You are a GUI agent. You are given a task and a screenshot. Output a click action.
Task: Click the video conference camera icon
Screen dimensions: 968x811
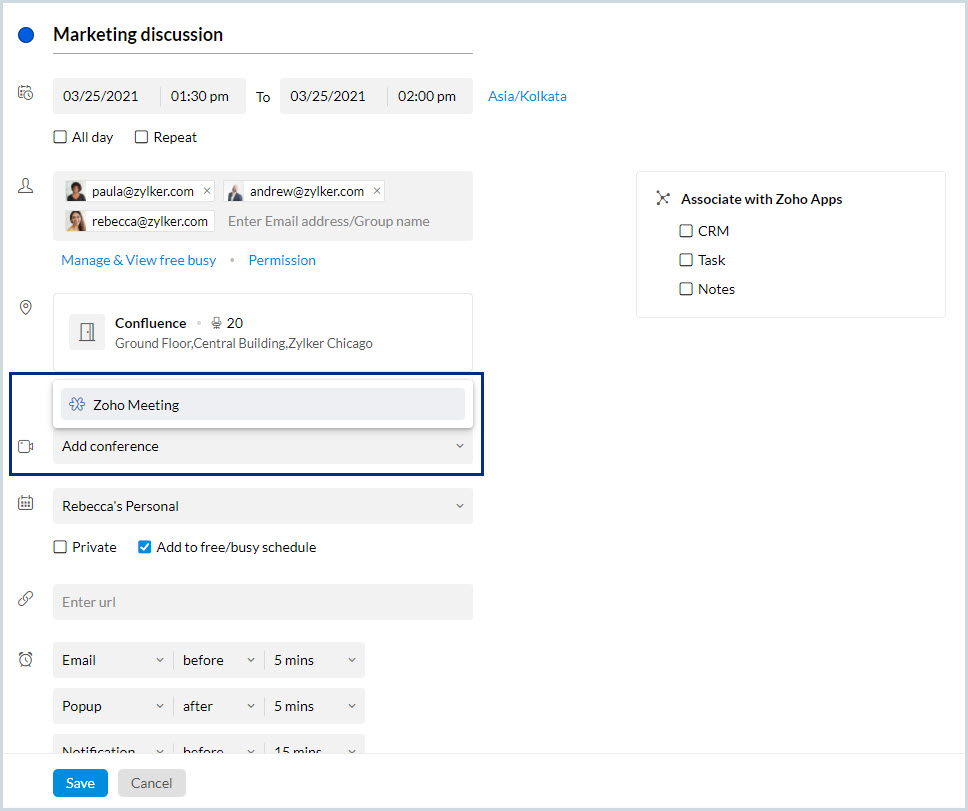(x=26, y=447)
